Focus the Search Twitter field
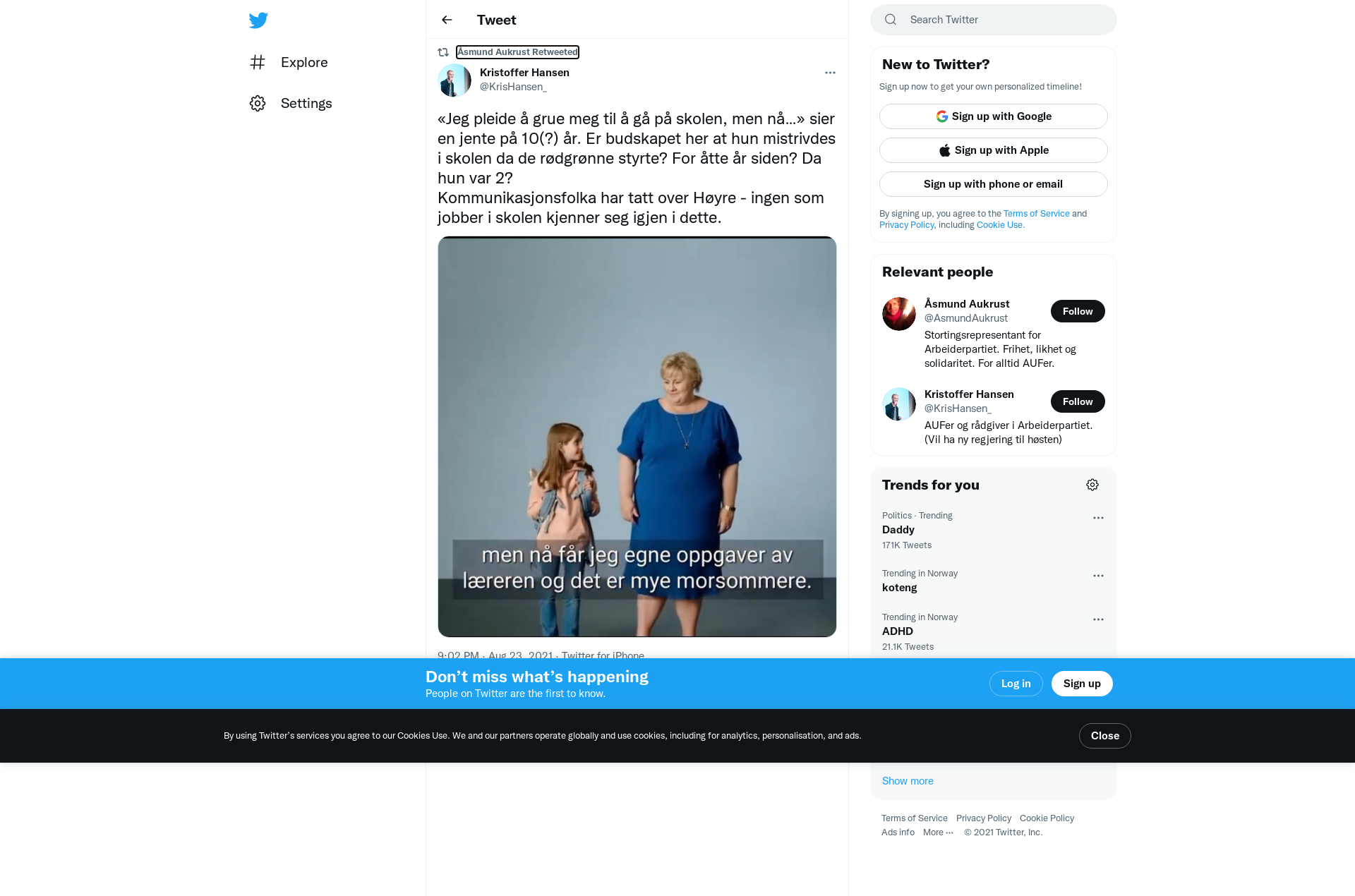Viewport: 1355px width, 896px height. click(x=994, y=20)
